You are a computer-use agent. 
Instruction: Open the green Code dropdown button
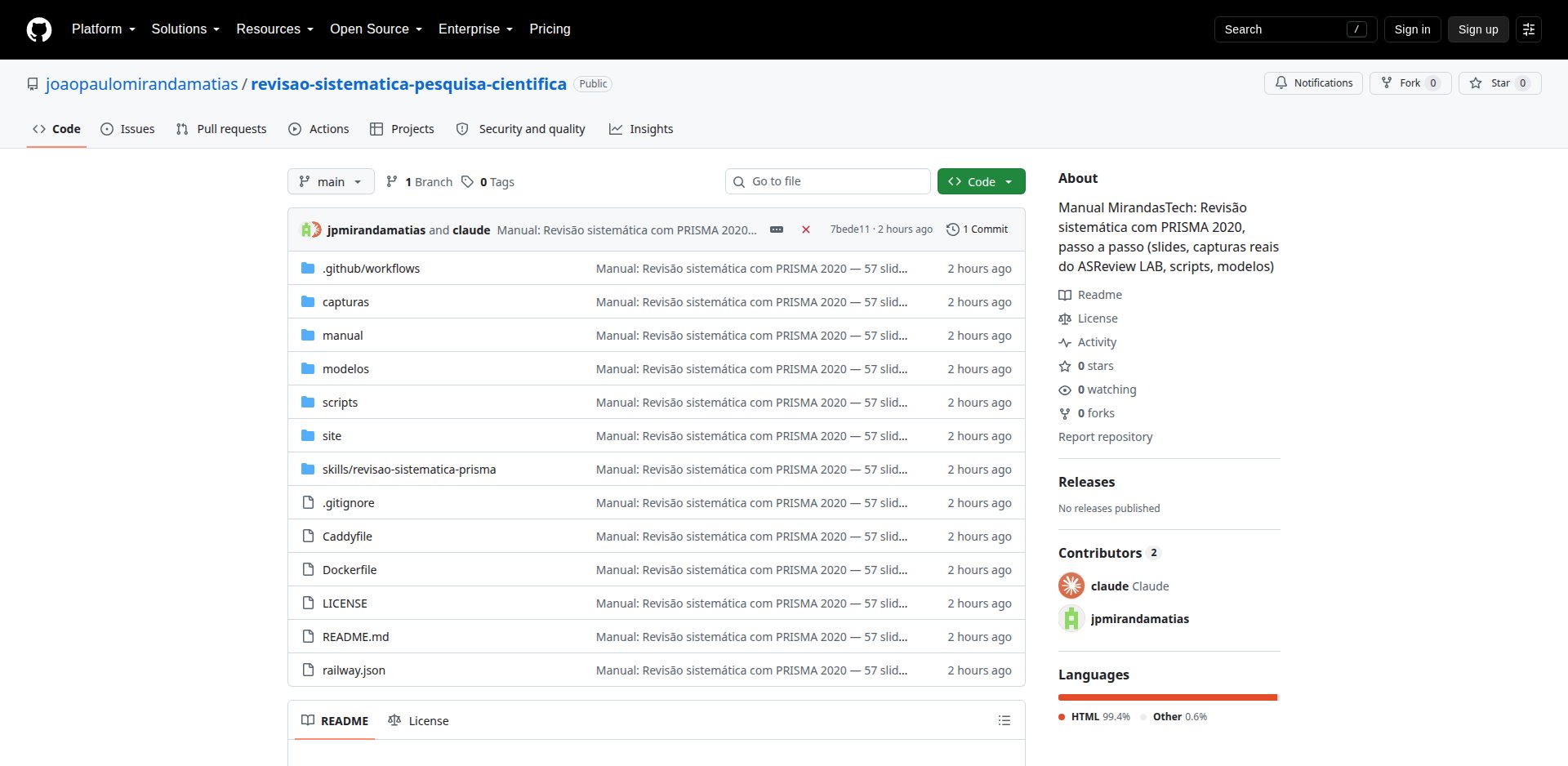click(982, 181)
